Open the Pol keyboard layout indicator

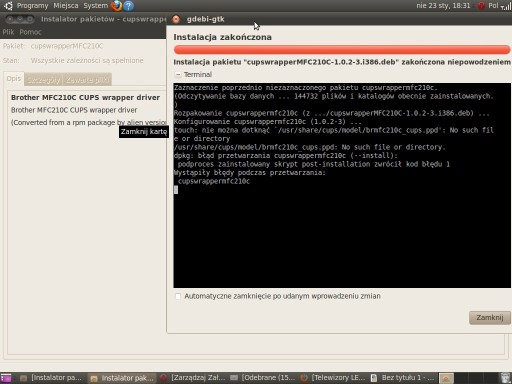tap(493, 6)
